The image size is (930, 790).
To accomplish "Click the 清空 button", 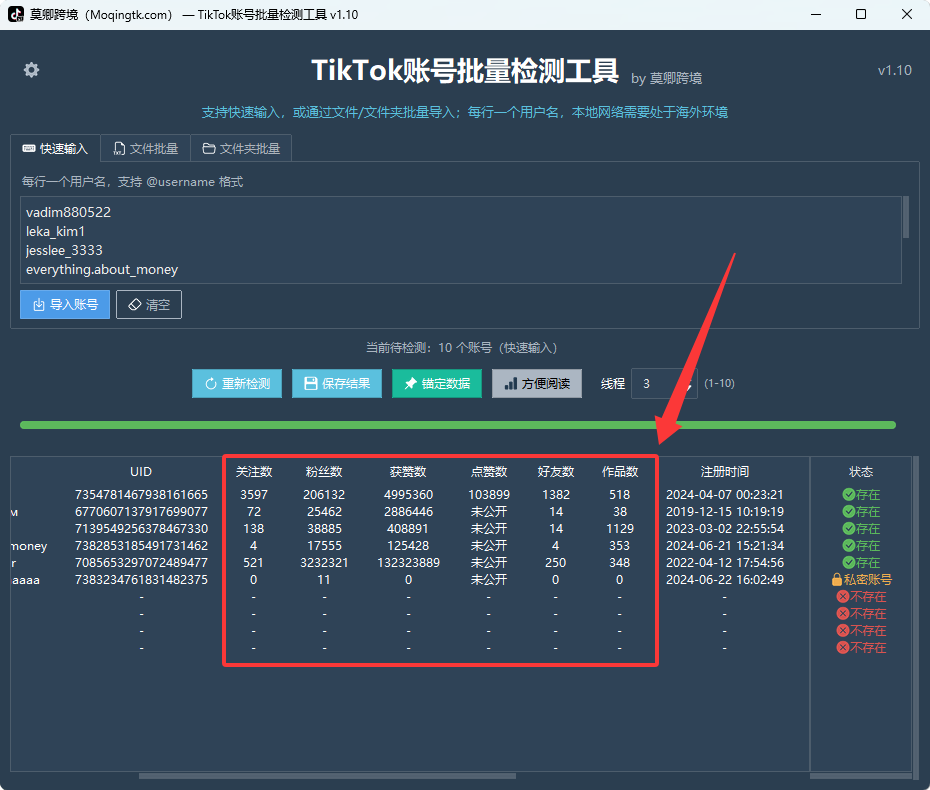I will point(149,304).
